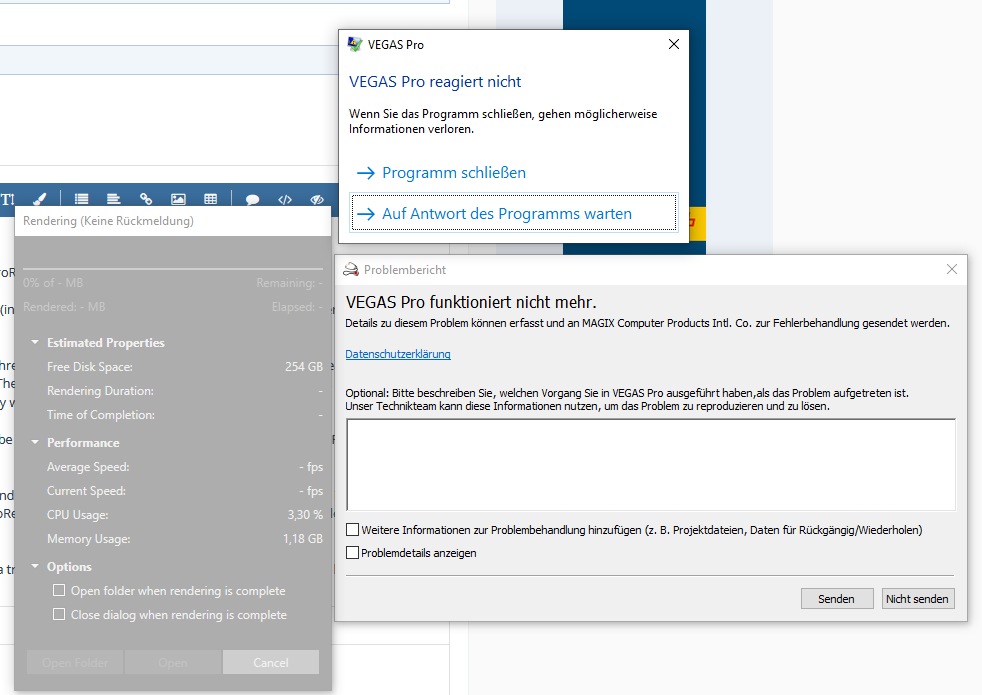This screenshot has height=695, width=982.
Task: Collapse the Estimated Properties section
Action: 35,343
